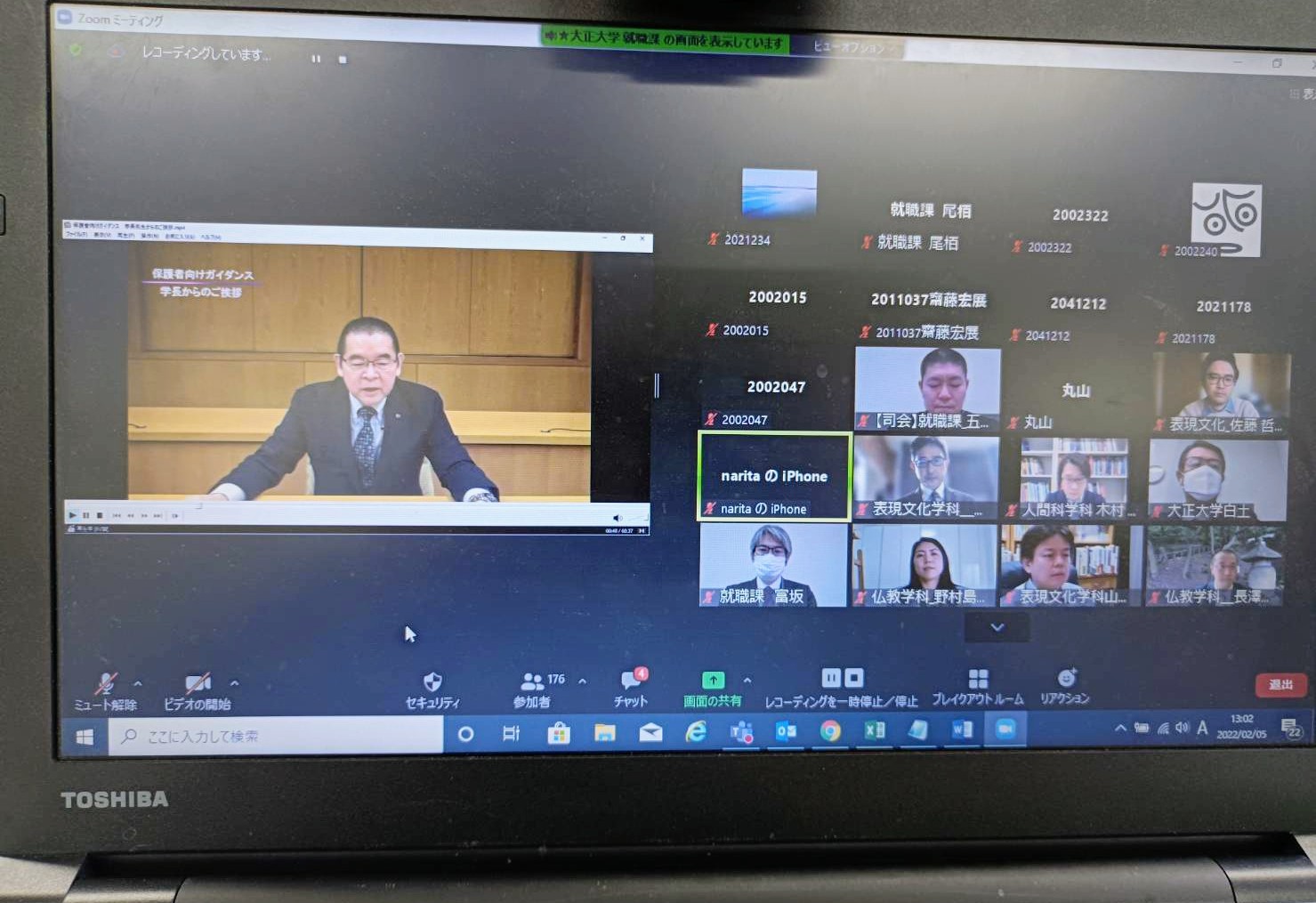Unmute the microphone (ミュート解除)

pos(106,684)
